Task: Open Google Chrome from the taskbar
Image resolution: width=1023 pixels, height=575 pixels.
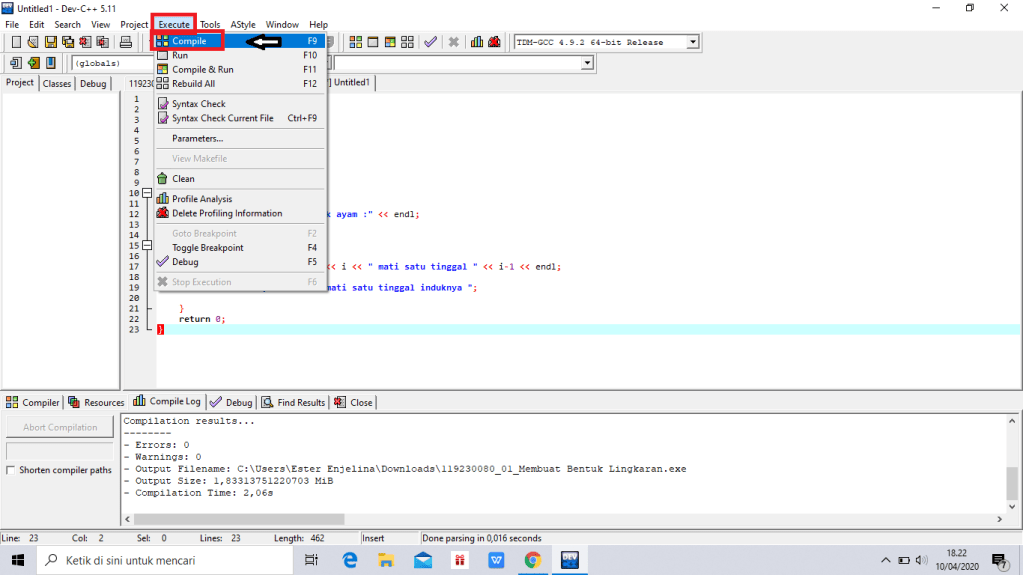Action: (x=532, y=560)
